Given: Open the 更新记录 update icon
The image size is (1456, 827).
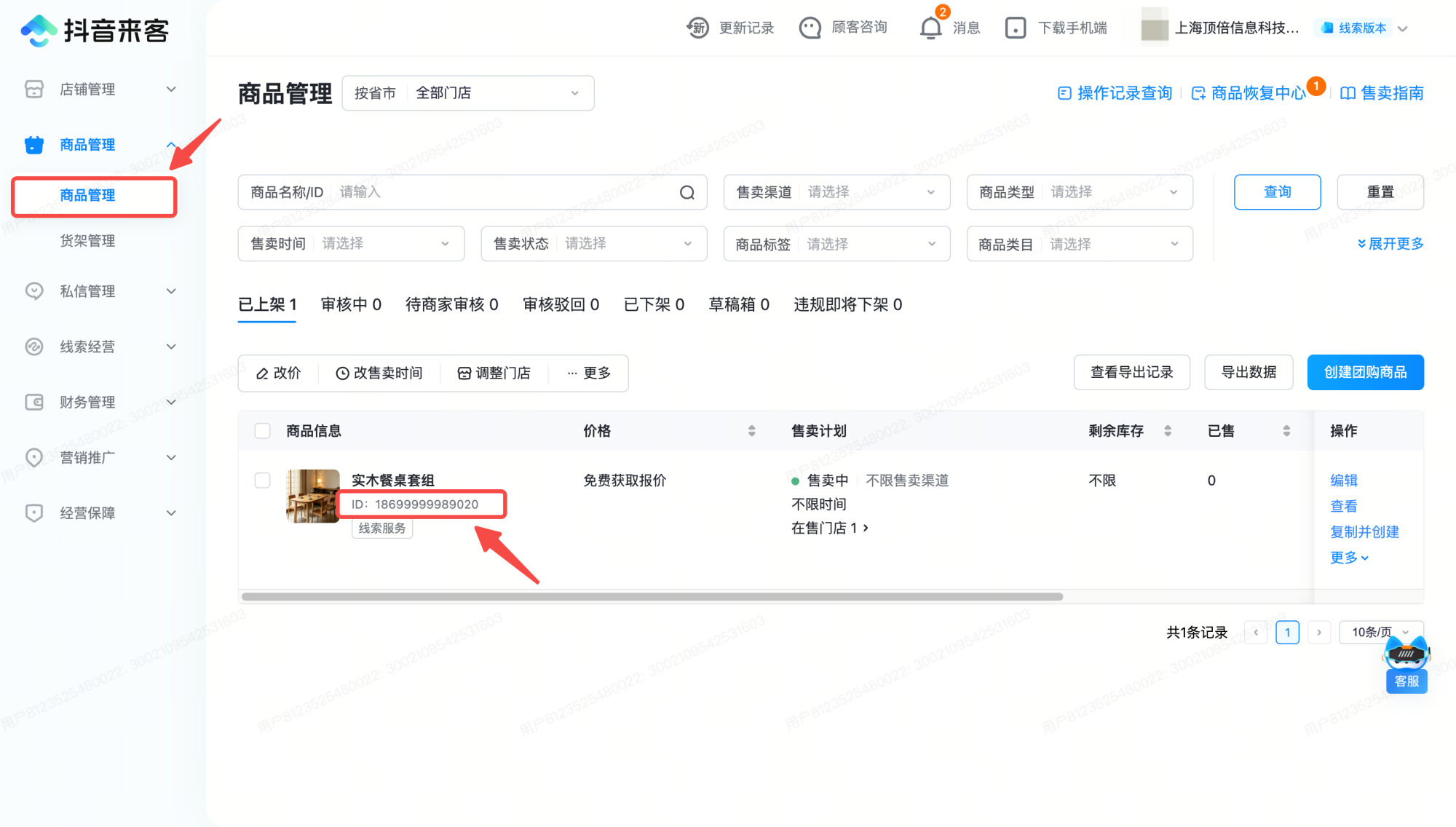Looking at the screenshot, I should tap(697, 28).
